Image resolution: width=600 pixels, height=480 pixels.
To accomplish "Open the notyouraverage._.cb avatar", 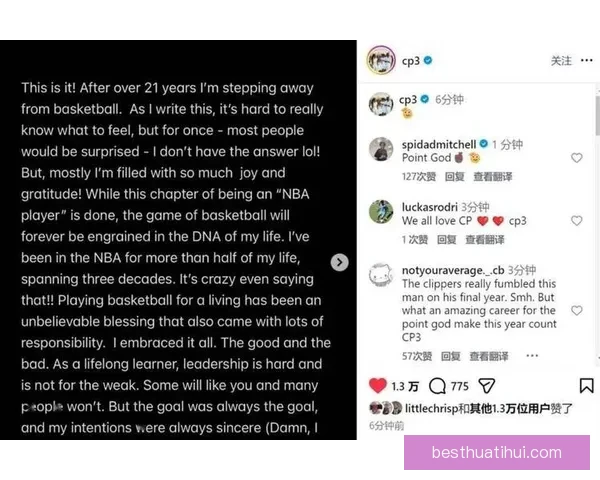I will pyautogui.click(x=380, y=276).
